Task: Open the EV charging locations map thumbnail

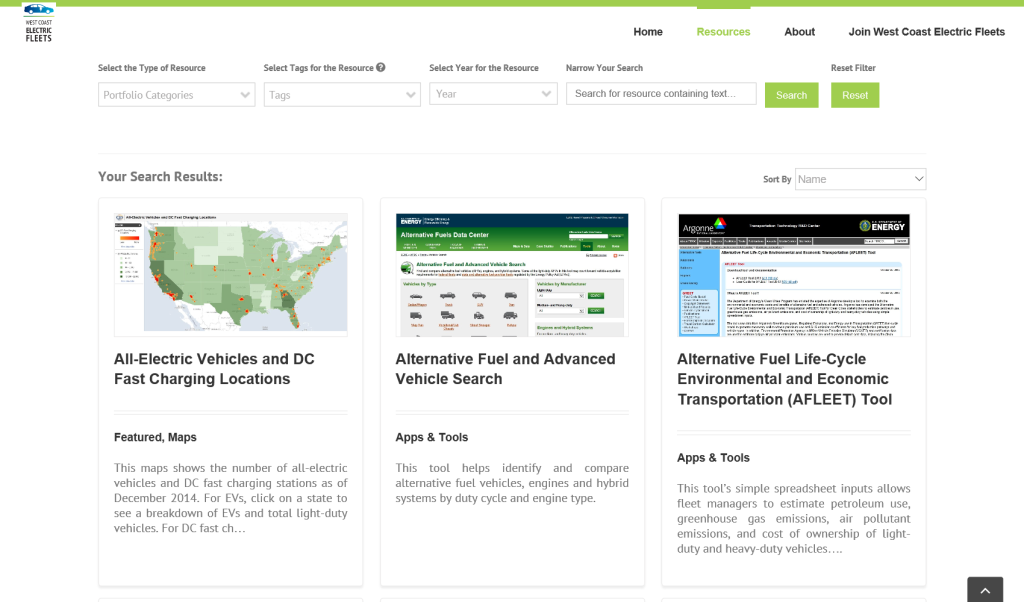Action: [x=231, y=274]
